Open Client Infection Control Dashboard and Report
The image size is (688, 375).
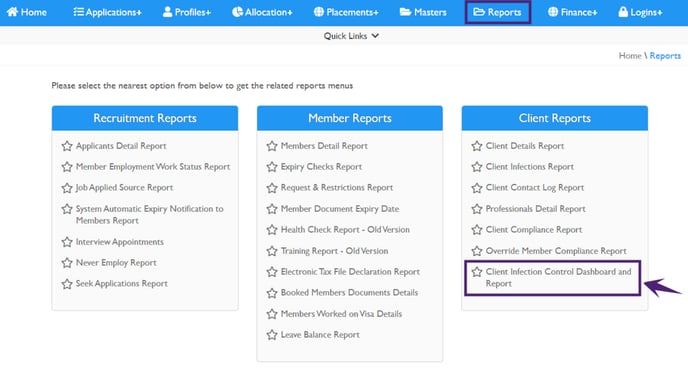click(558, 278)
